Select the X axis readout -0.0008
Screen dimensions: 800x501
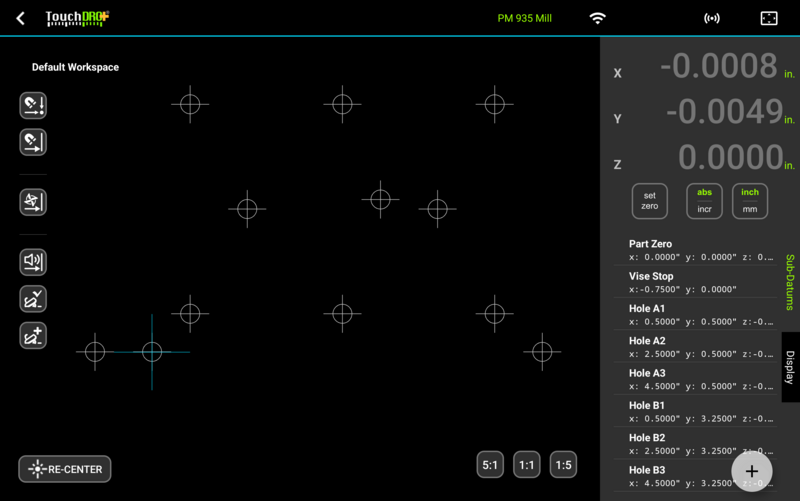[x=718, y=66]
